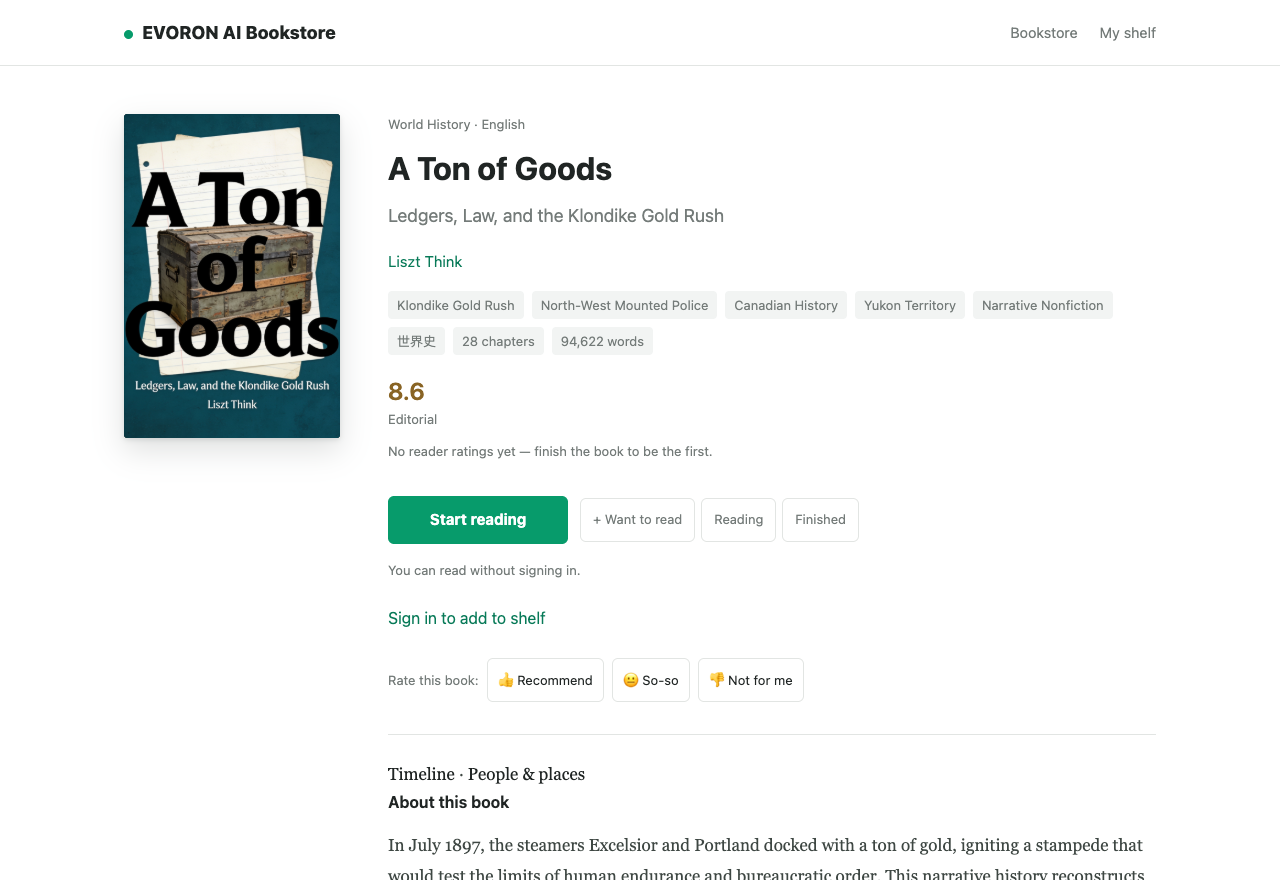Set shelf status to Finished
This screenshot has height=880, width=1280.
point(820,520)
